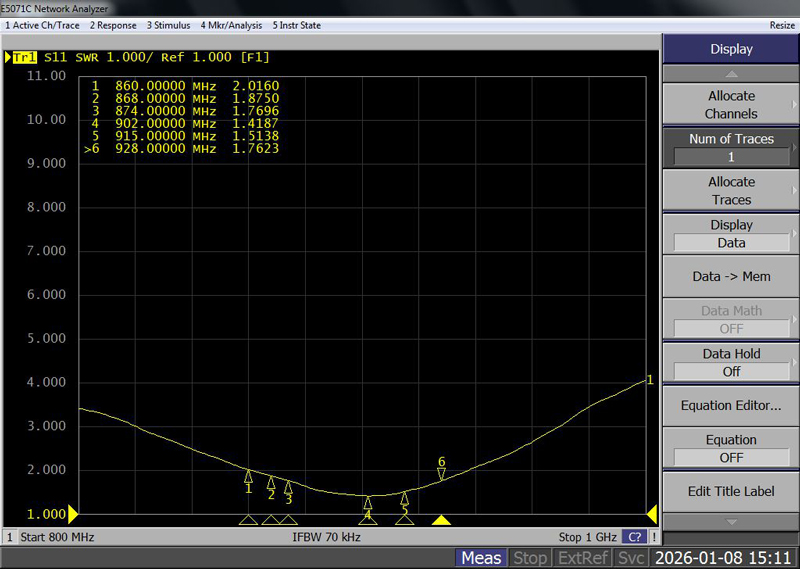Screen dimensions: 800x569
Task: Expand the Allocate Traces submenu
Action: (731, 190)
